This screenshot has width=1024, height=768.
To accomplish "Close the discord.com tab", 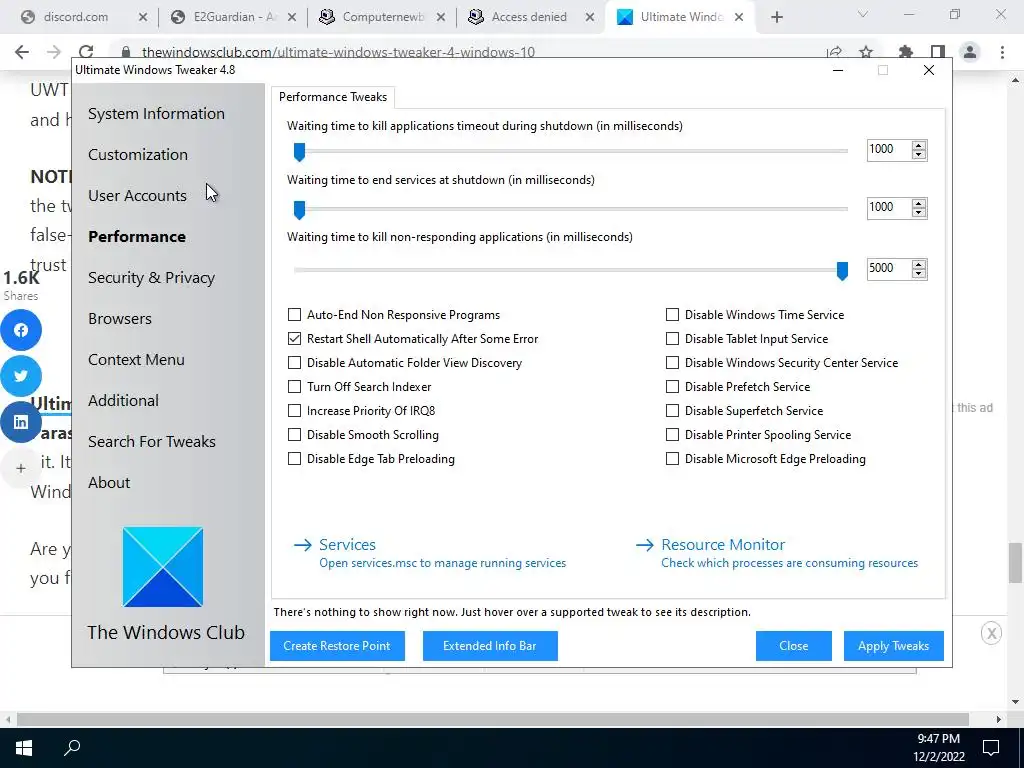I will pyautogui.click(x=143, y=17).
